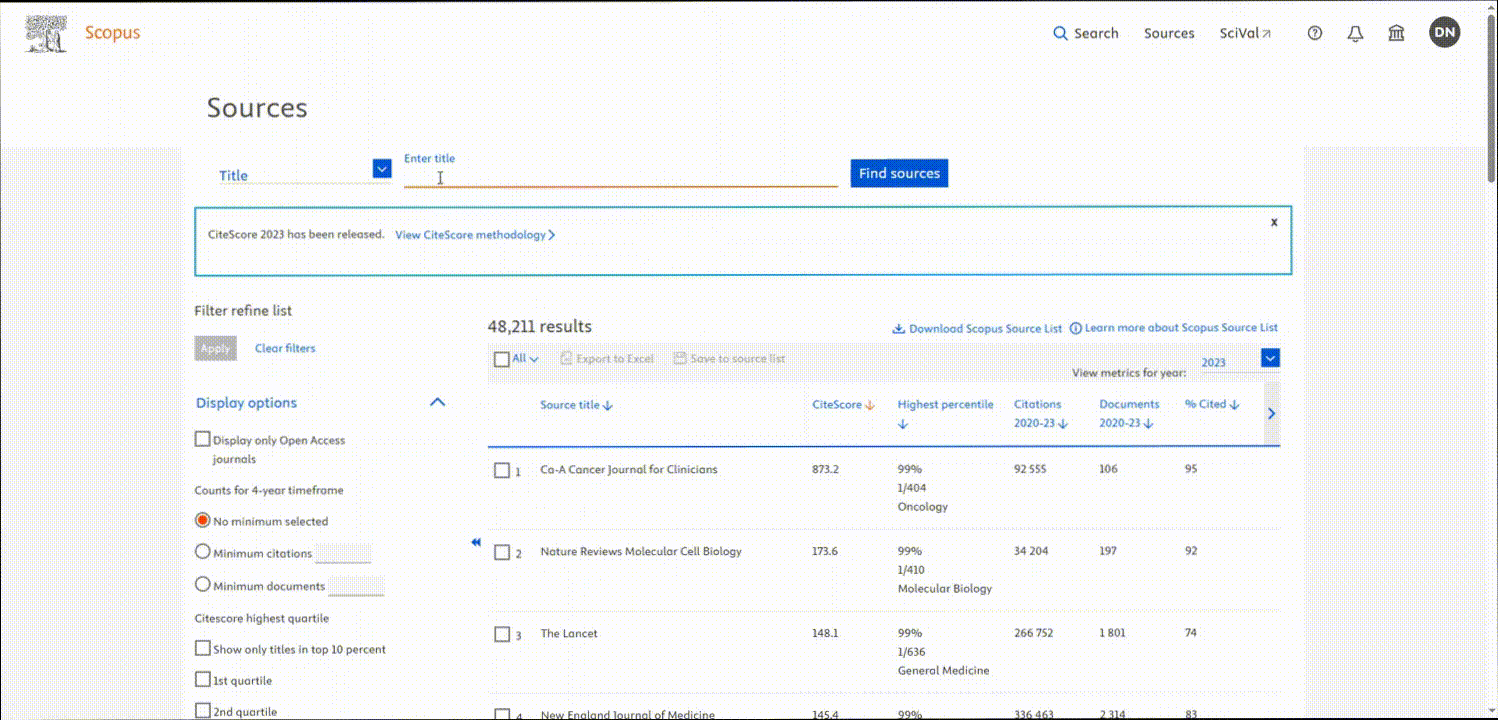Open SciVal from the top navigation
This screenshot has height=720, width=1498.
coord(1245,32)
